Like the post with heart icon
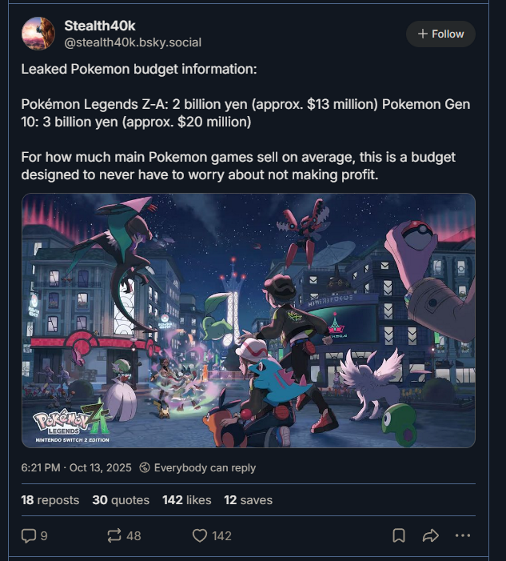 click(200, 536)
